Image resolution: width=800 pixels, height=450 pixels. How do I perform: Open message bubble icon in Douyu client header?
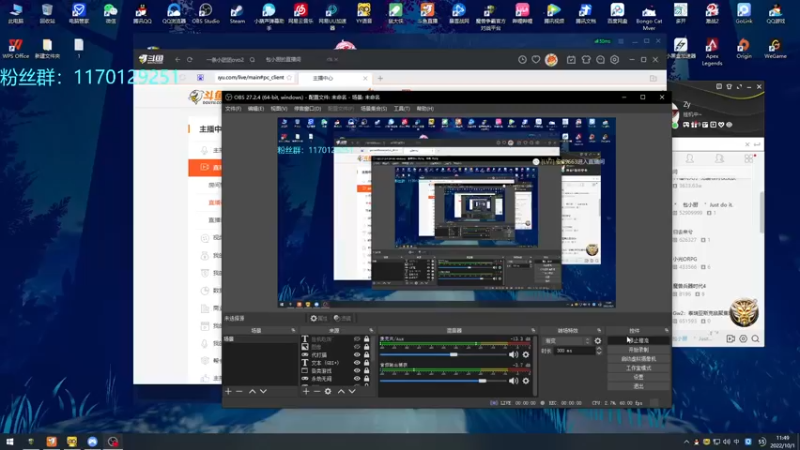(601, 60)
